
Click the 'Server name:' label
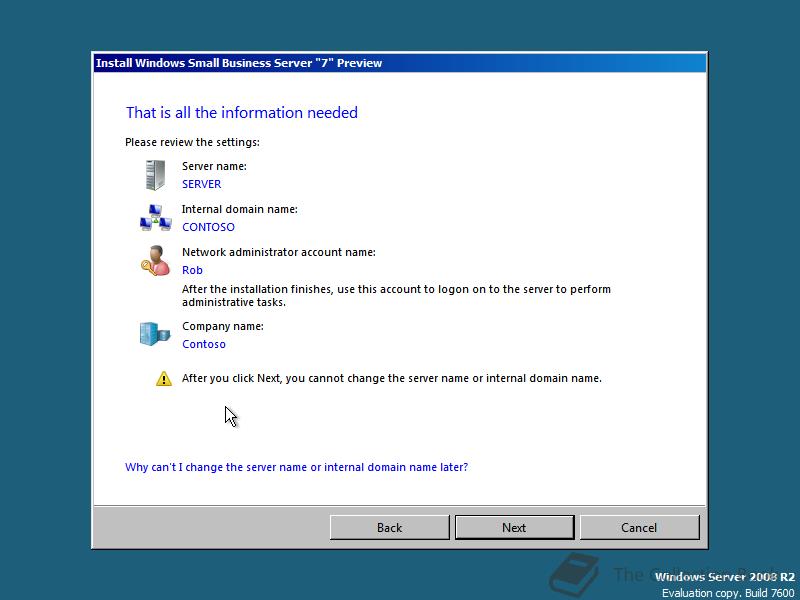point(214,166)
